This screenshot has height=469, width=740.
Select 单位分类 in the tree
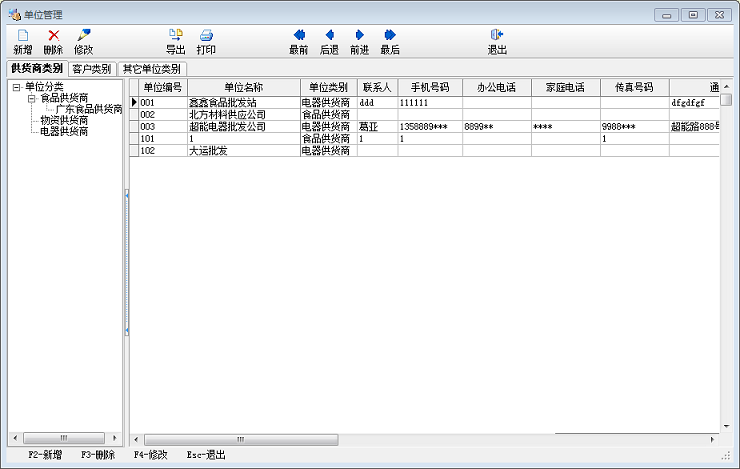[44, 87]
